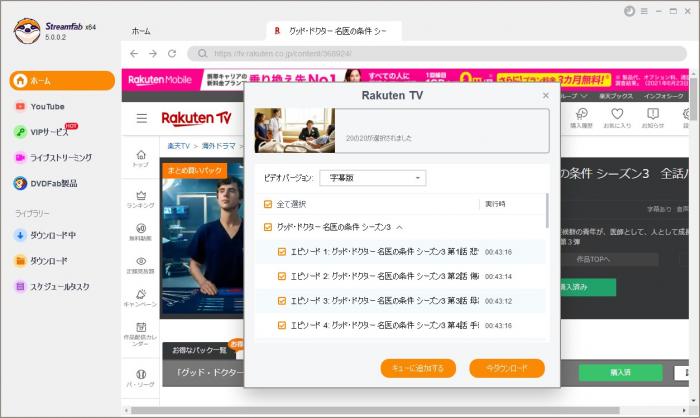Reload the page with the refresh icon
The image size is (700, 418).
click(x=172, y=54)
